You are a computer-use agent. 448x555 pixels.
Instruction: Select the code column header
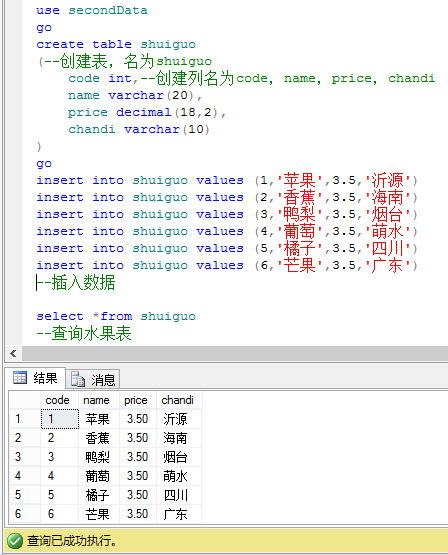pyautogui.click(x=59, y=400)
